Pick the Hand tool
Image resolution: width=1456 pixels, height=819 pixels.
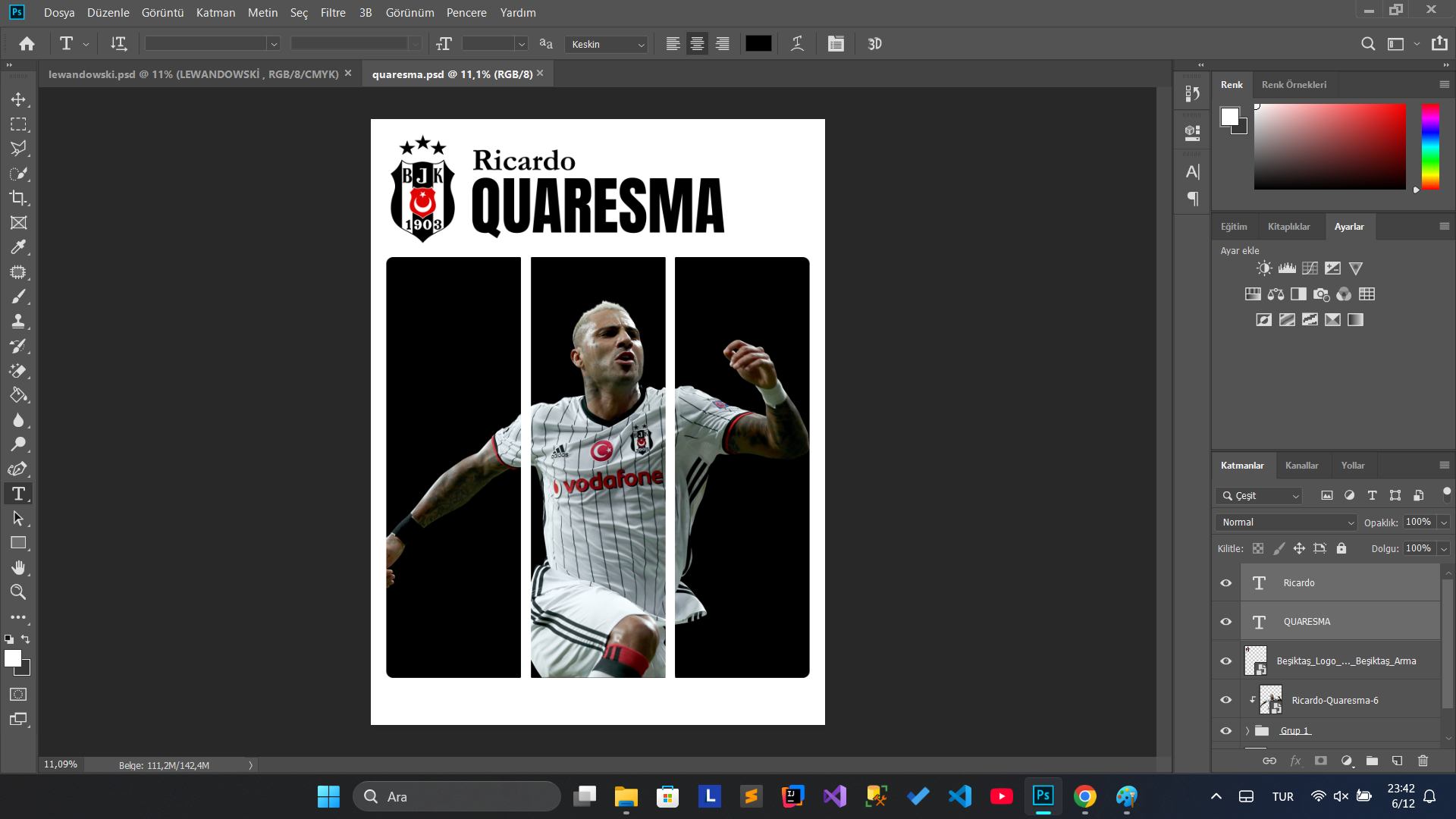pyautogui.click(x=18, y=567)
